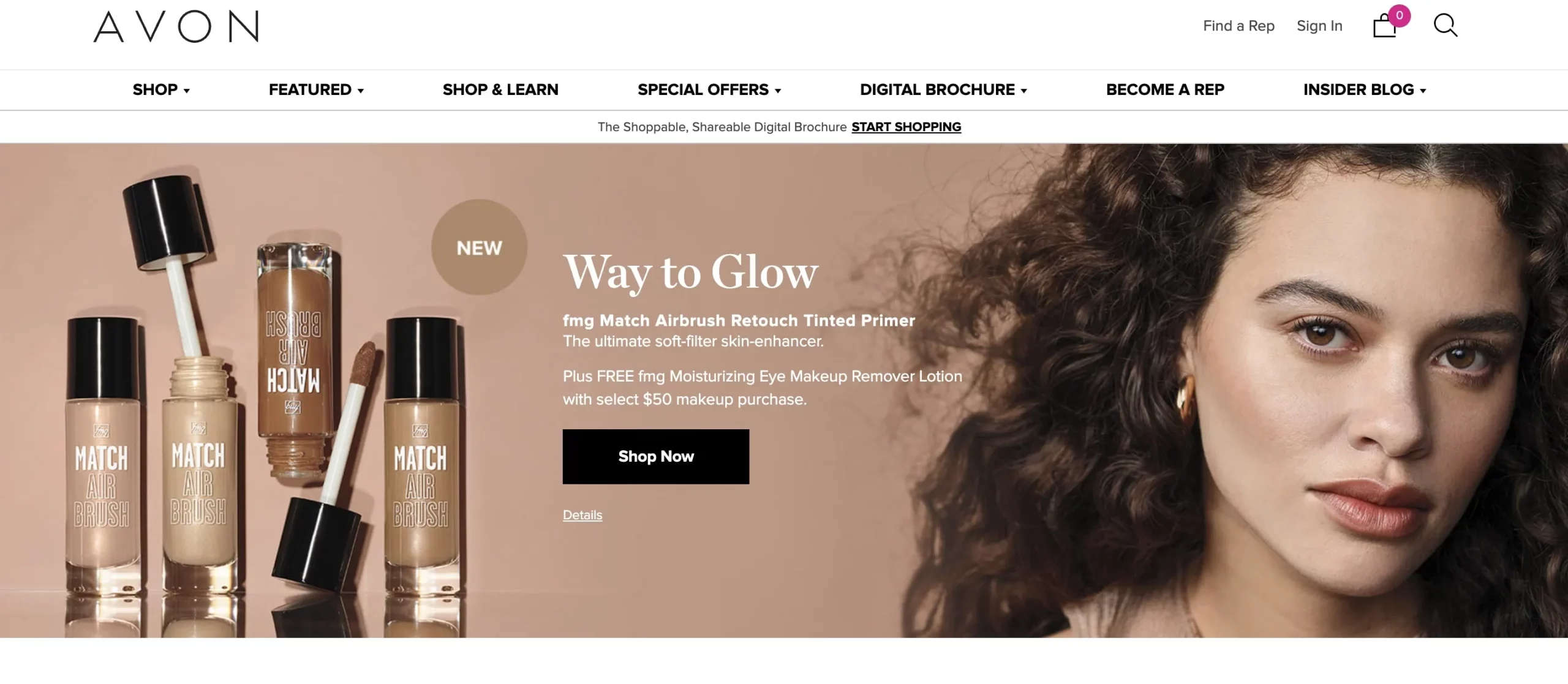Click the AVON logo
The width and height of the screenshot is (1568, 684).
[x=176, y=26]
